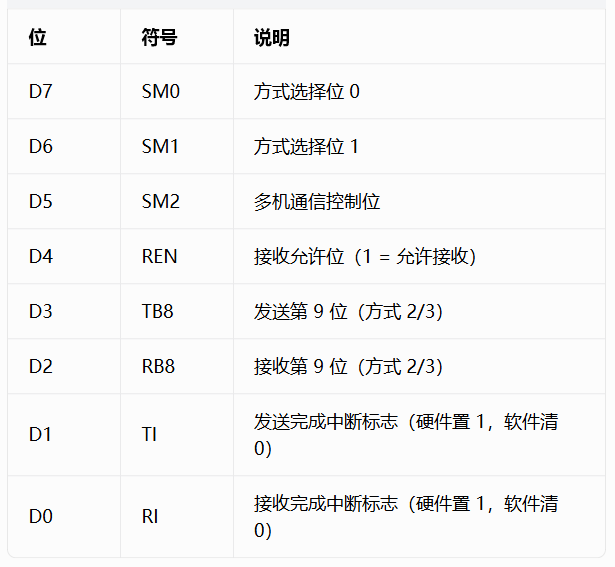Image resolution: width=615 pixels, height=567 pixels.
Task: Click the text '方式选择位 1'
Action: 306,146
